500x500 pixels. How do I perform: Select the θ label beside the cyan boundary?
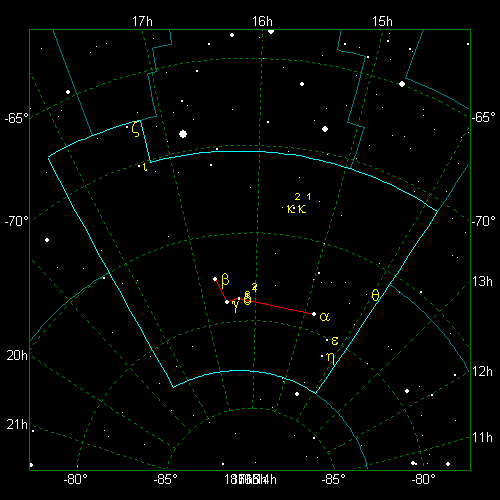[x=375, y=295]
